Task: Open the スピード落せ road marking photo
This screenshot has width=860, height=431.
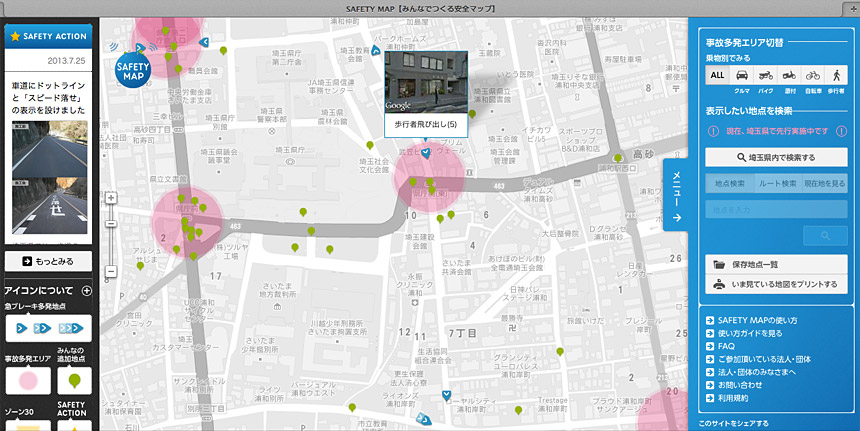Action: (50, 206)
